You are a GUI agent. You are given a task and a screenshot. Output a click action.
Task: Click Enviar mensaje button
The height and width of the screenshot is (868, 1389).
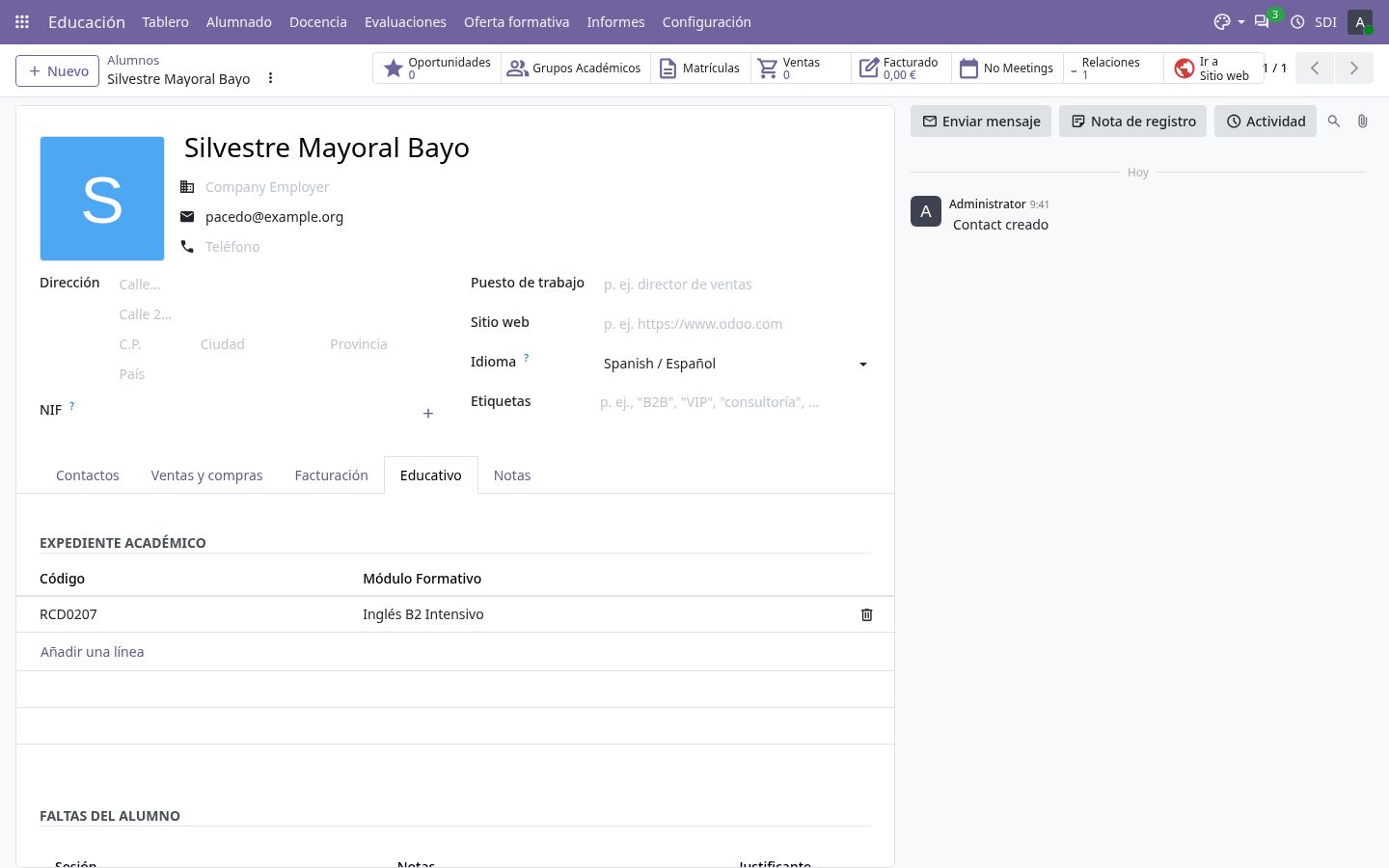(981, 122)
